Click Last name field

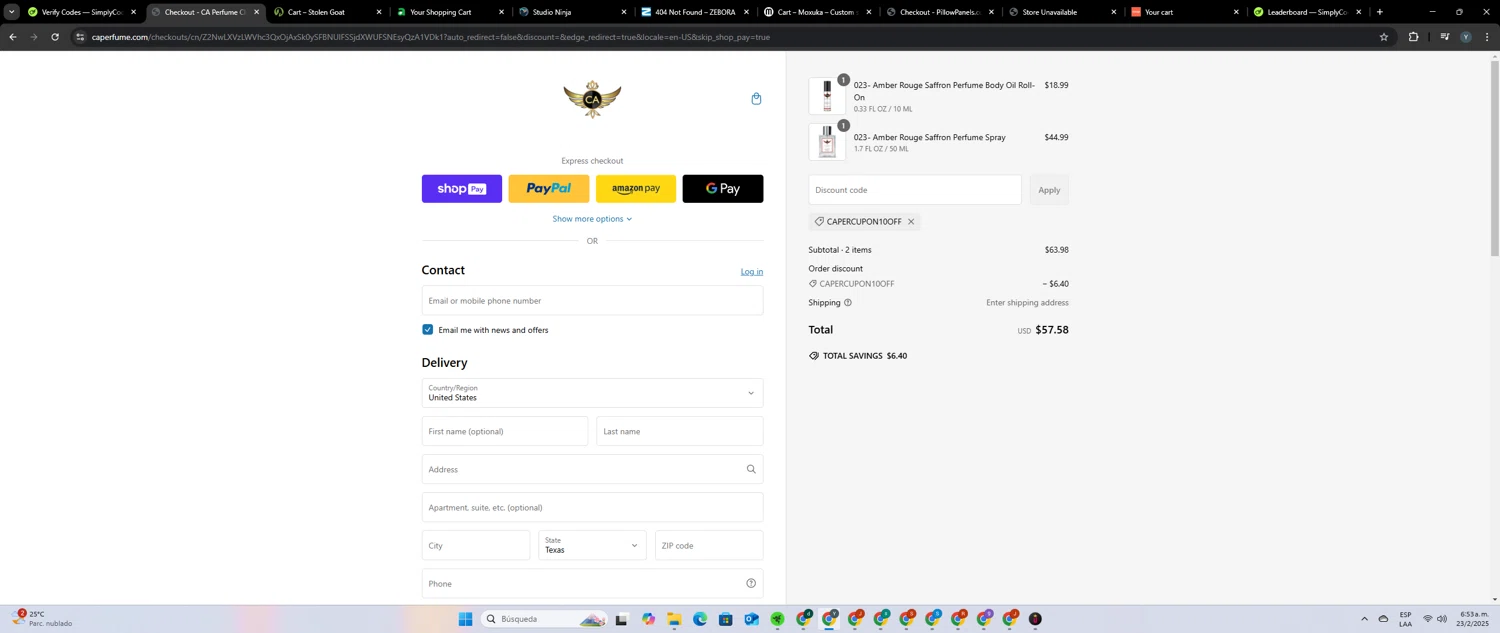coord(680,432)
